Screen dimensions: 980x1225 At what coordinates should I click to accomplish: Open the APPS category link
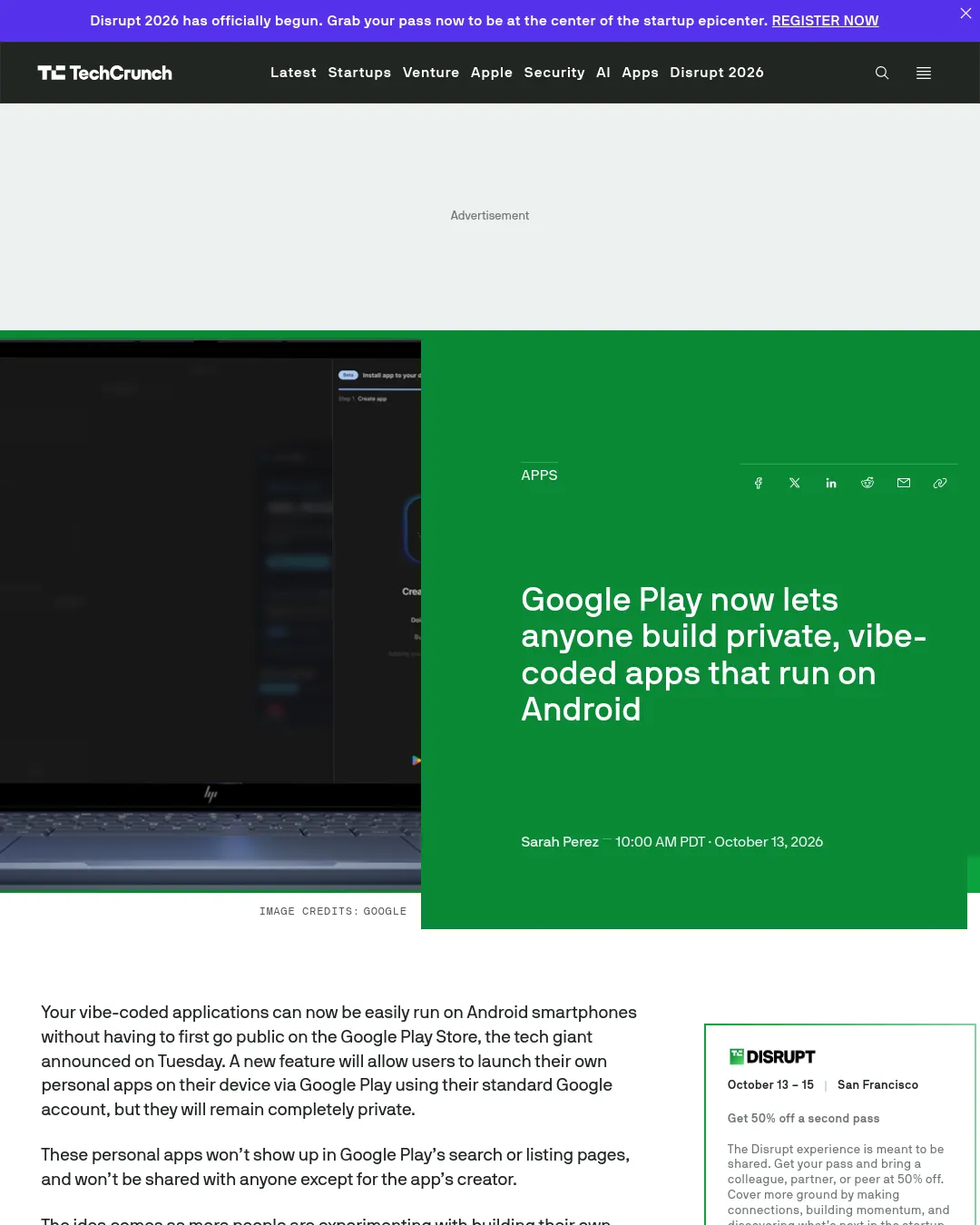pos(539,475)
